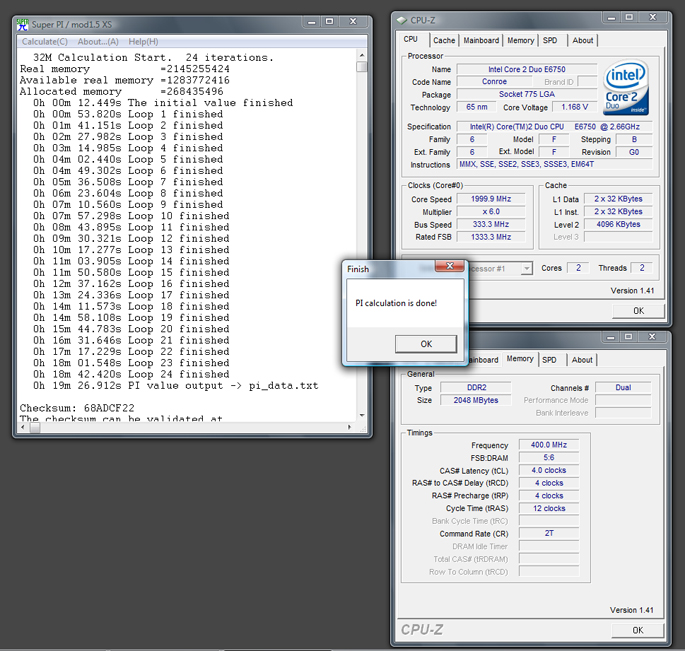Image resolution: width=685 pixels, height=651 pixels.
Task: Click the horizontal scrollbar thumb in Super PI
Action: tap(35, 427)
